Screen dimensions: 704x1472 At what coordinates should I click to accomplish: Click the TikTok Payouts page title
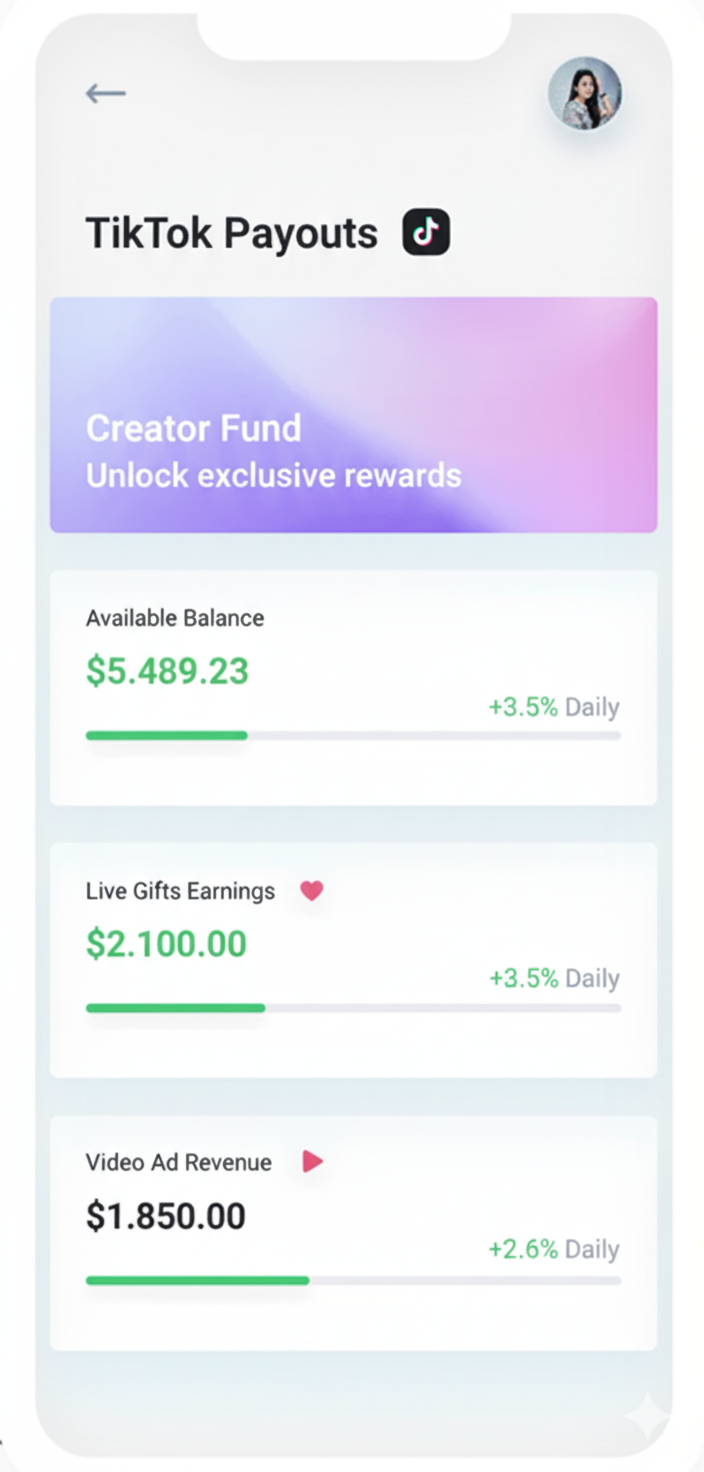(232, 233)
